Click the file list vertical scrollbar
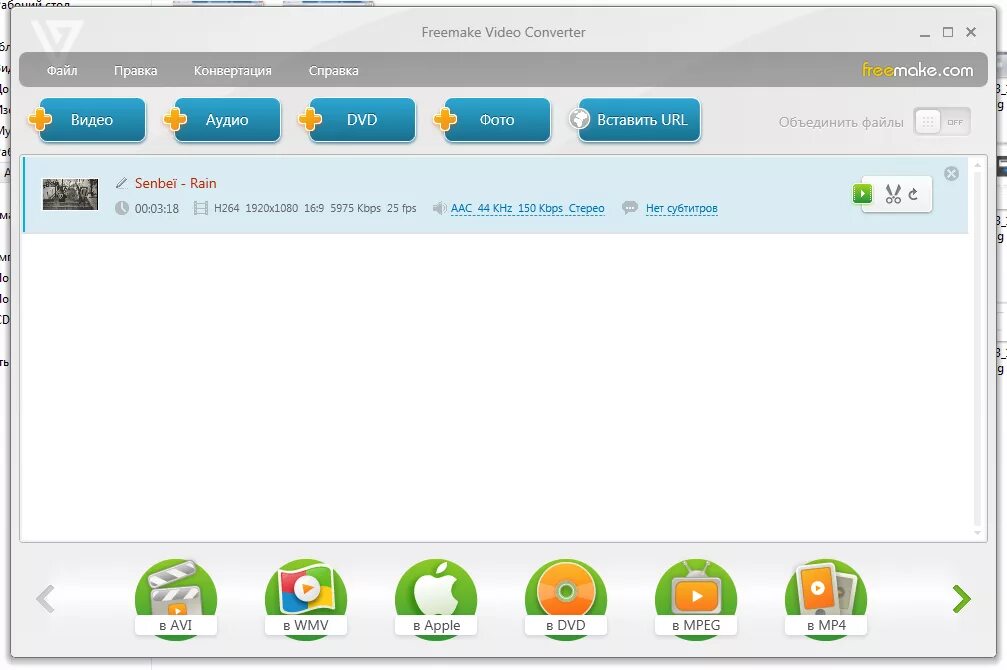This screenshot has height=670, width=1007. (977, 349)
